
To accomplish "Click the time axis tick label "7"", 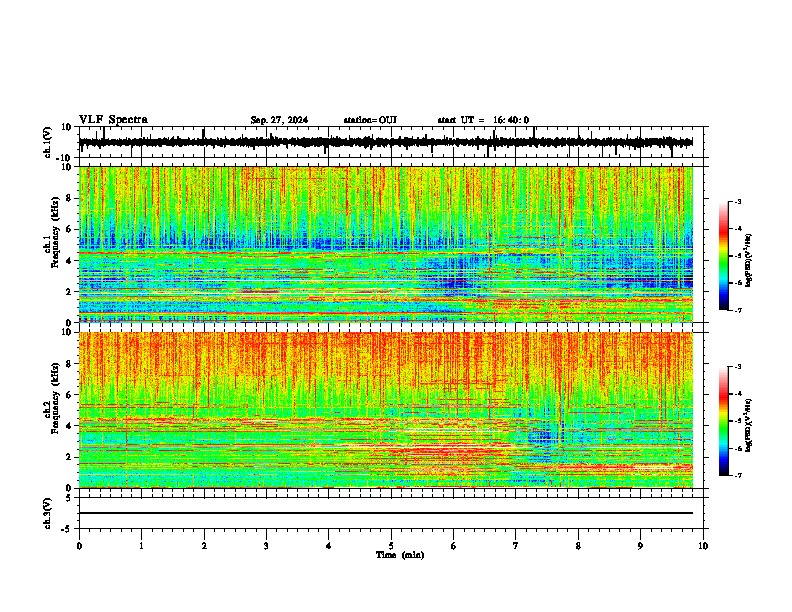I will click(516, 546).
